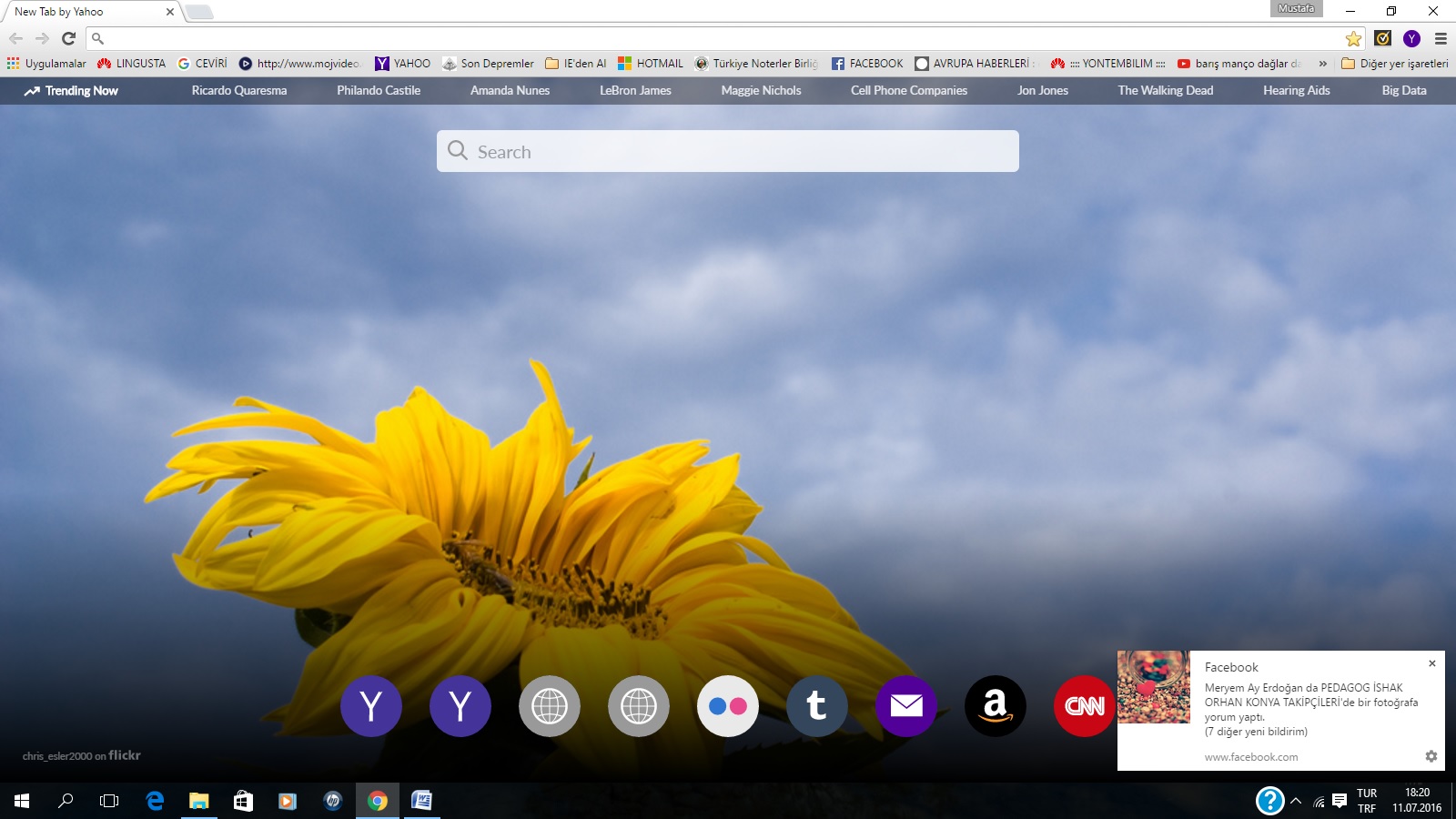
Task: Open the Flickr shortcut icon
Action: pyautogui.click(x=728, y=706)
